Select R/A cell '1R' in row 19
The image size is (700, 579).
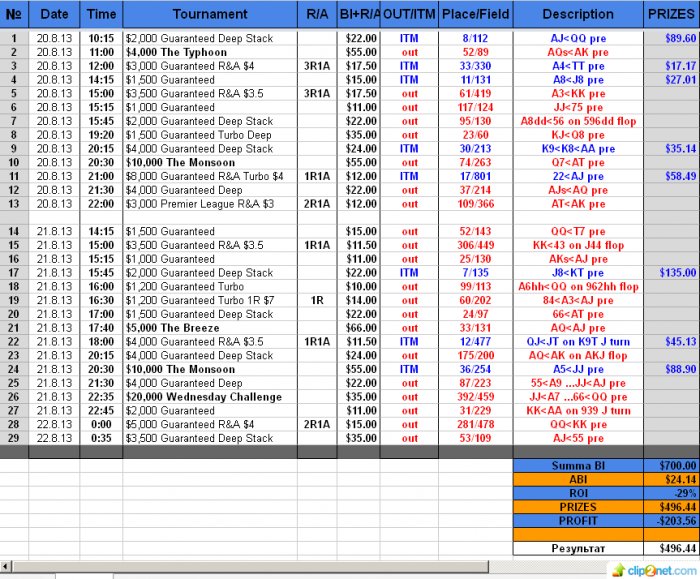point(317,300)
